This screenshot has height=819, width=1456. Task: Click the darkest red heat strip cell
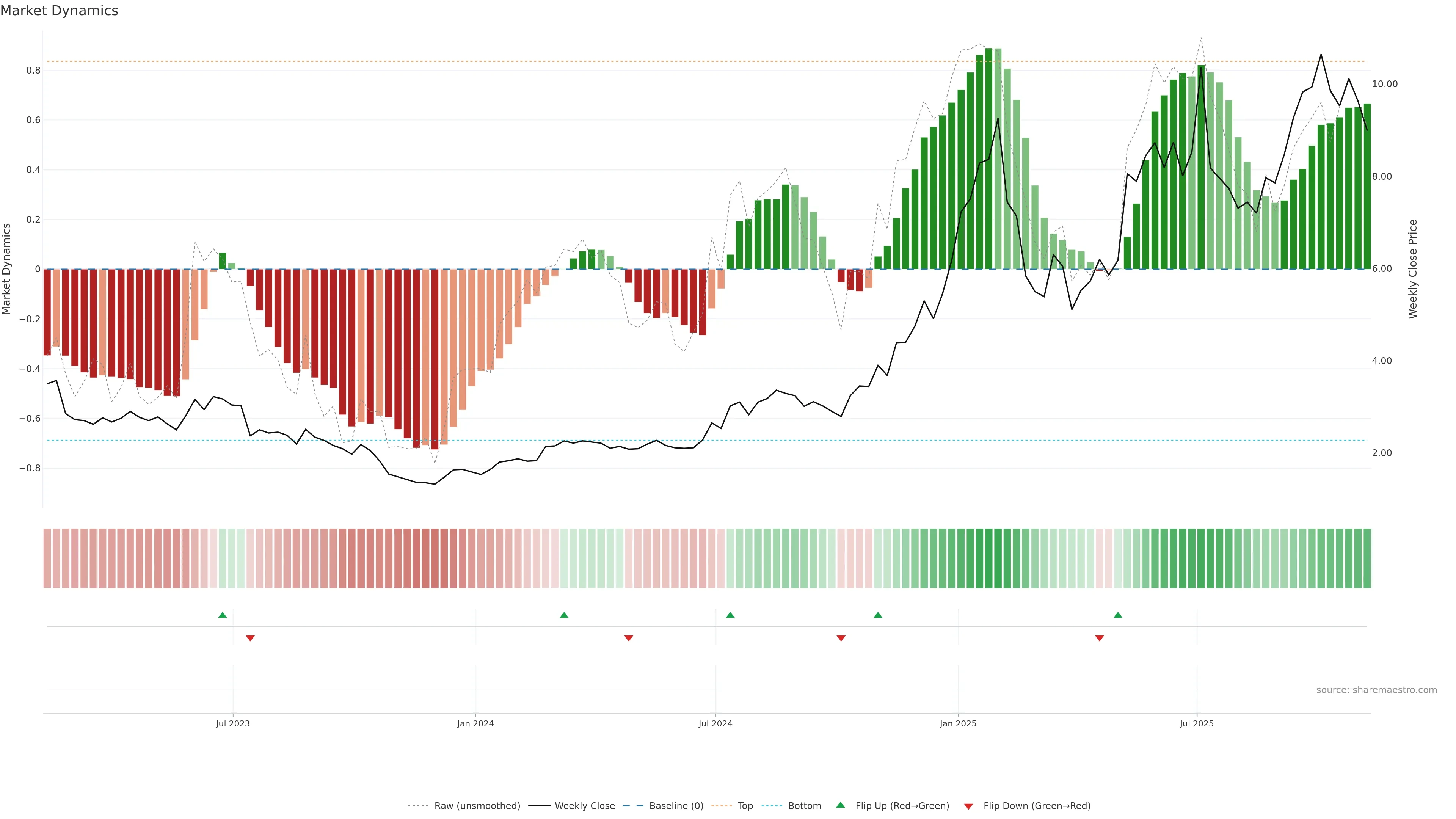click(435, 559)
